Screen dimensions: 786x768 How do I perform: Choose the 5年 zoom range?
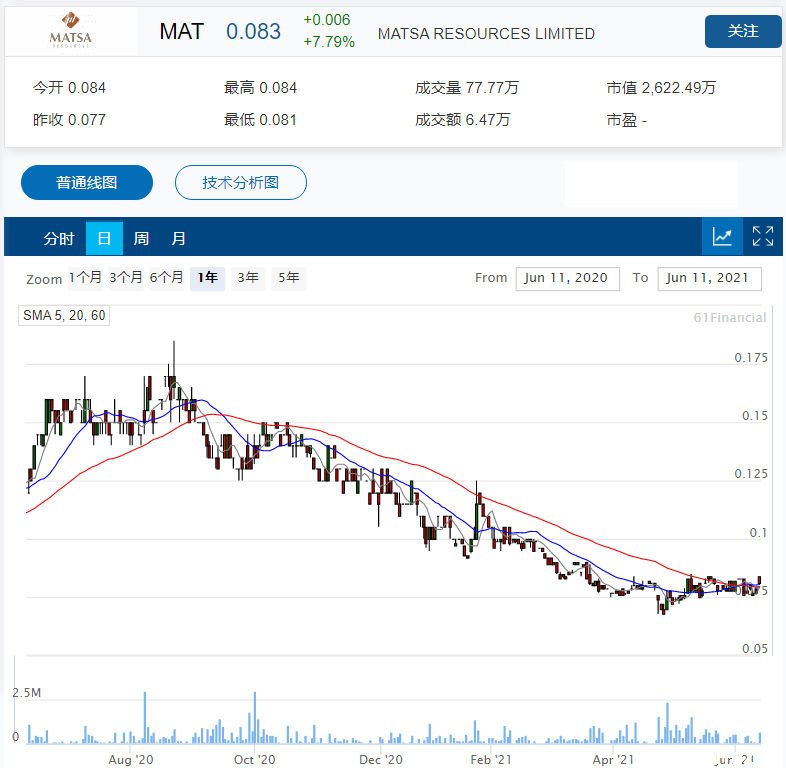click(x=289, y=278)
